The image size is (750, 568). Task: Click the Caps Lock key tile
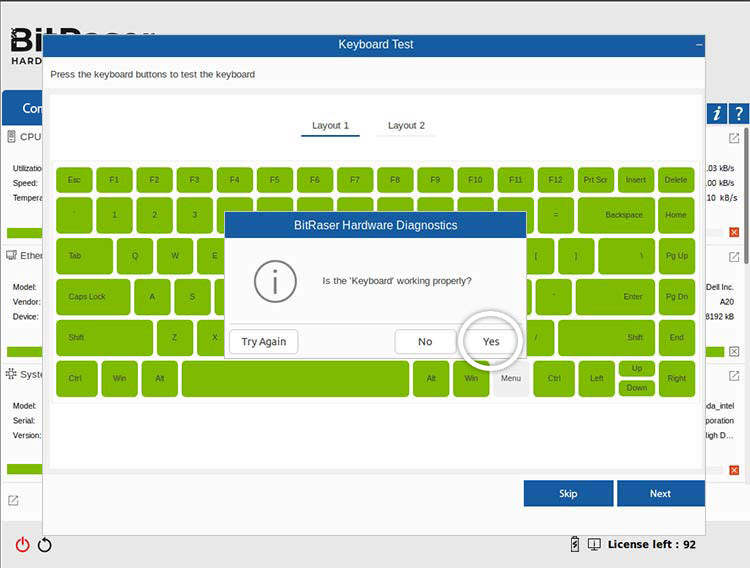coord(92,297)
